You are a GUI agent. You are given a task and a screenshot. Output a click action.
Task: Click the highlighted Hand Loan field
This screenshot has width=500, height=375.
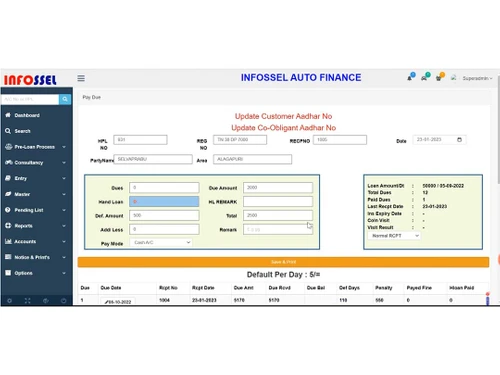point(164,202)
